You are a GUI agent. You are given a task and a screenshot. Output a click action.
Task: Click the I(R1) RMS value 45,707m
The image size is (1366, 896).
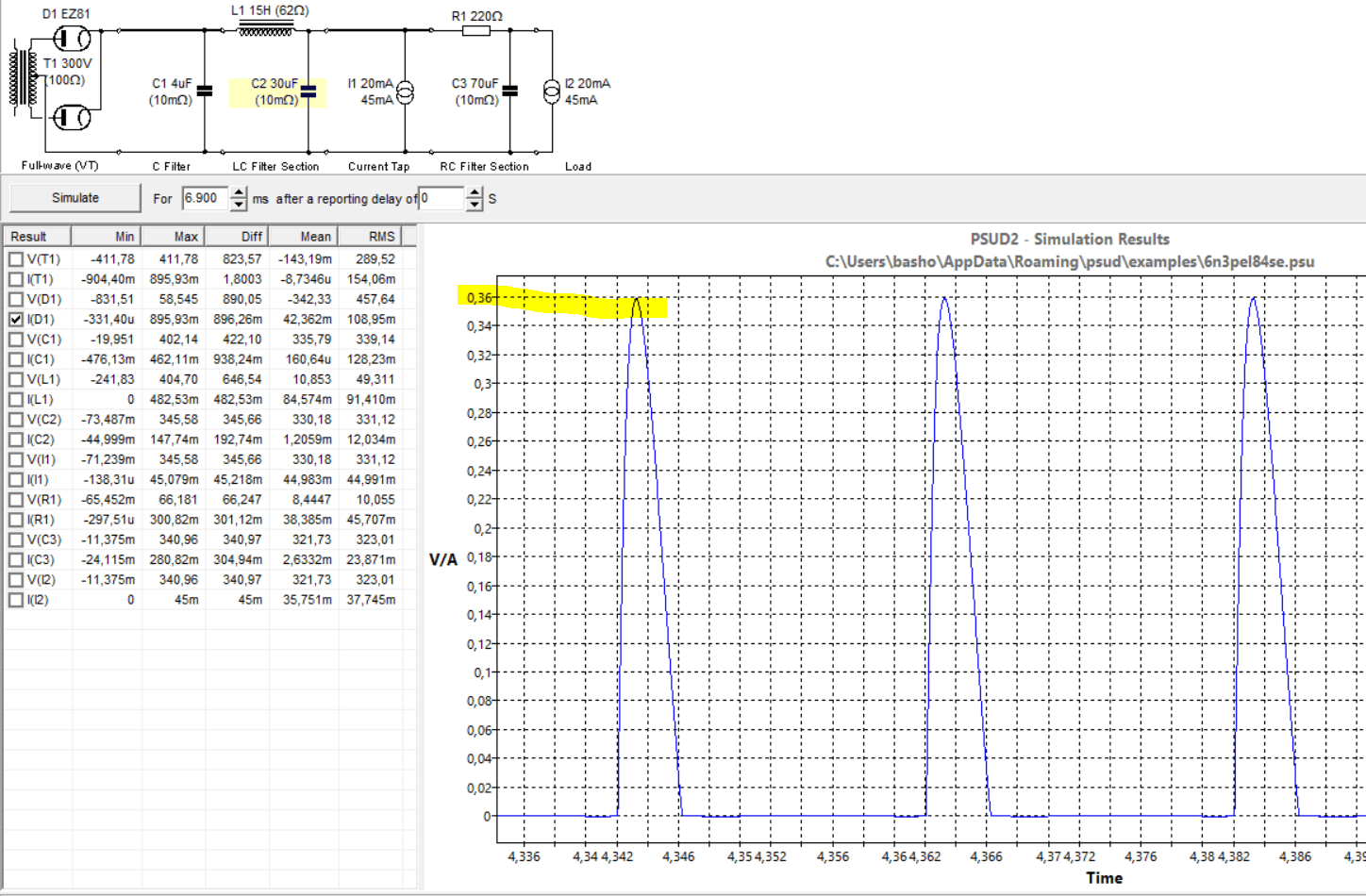coord(371,520)
